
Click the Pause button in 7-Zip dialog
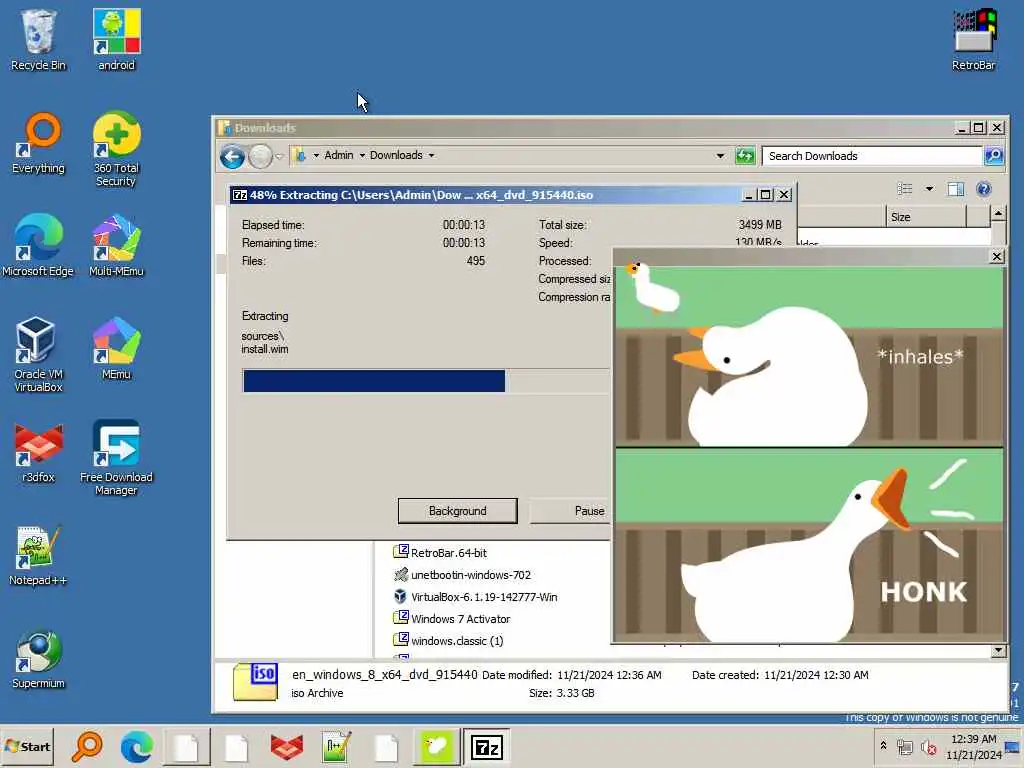pyautogui.click(x=571, y=511)
